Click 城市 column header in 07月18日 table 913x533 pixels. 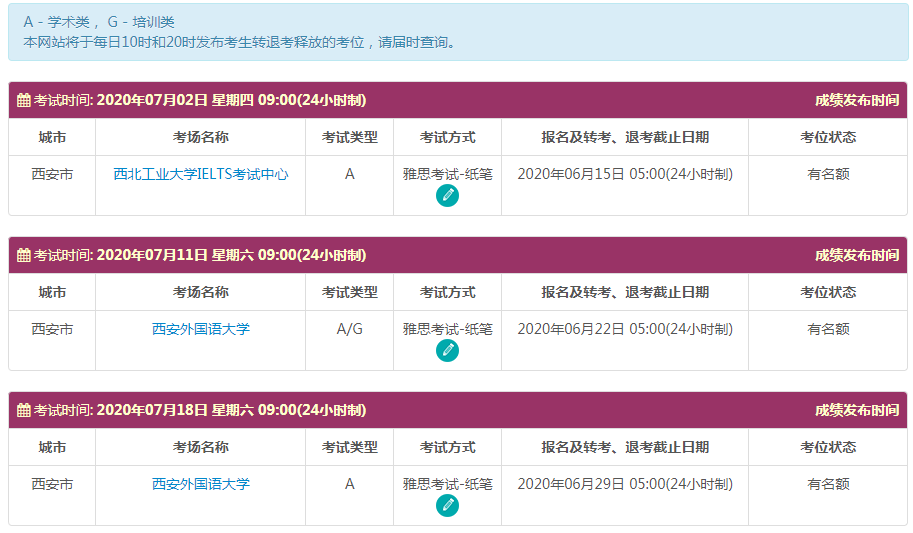(x=52, y=447)
